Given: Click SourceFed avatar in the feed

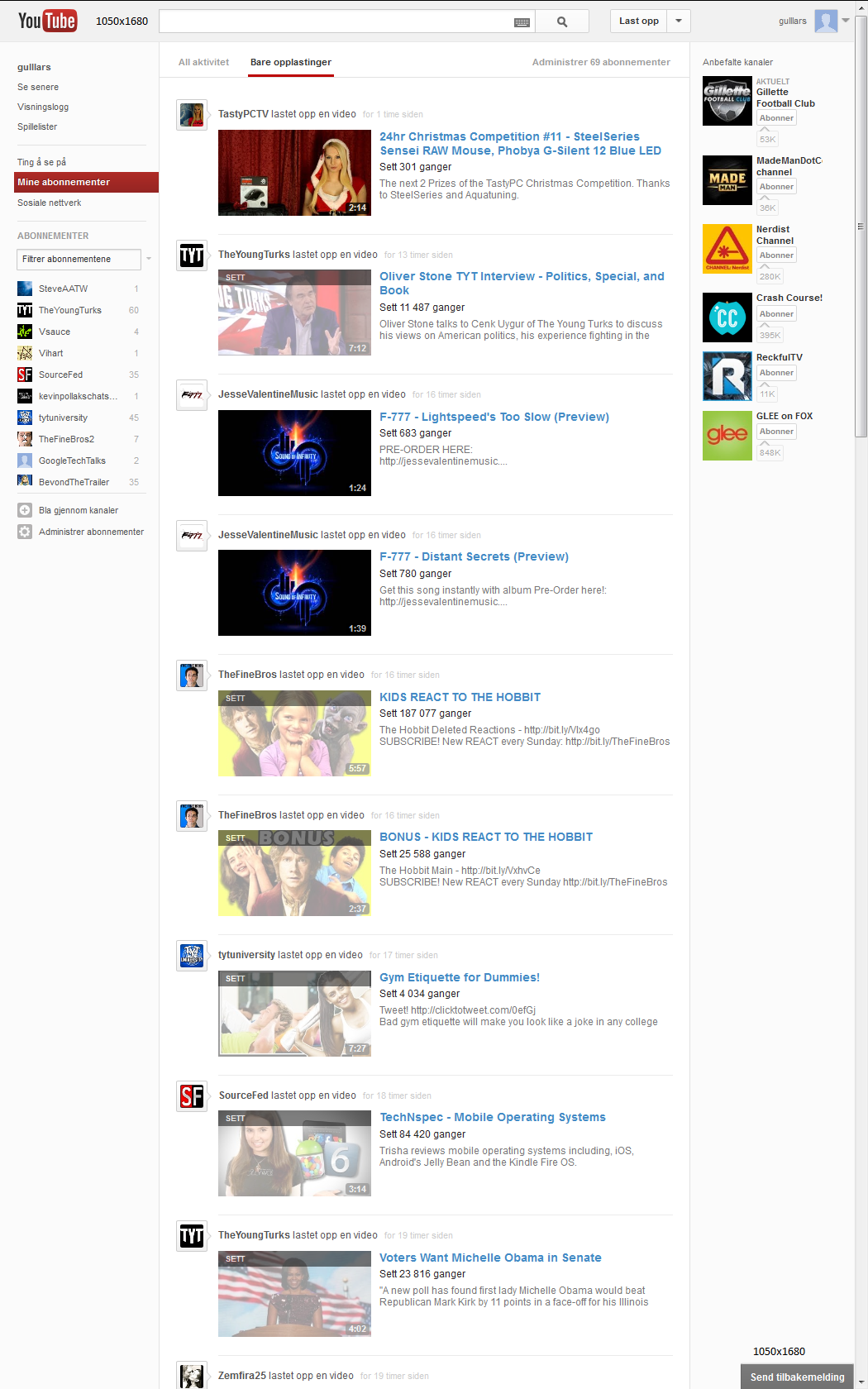Looking at the screenshot, I should pos(192,1096).
